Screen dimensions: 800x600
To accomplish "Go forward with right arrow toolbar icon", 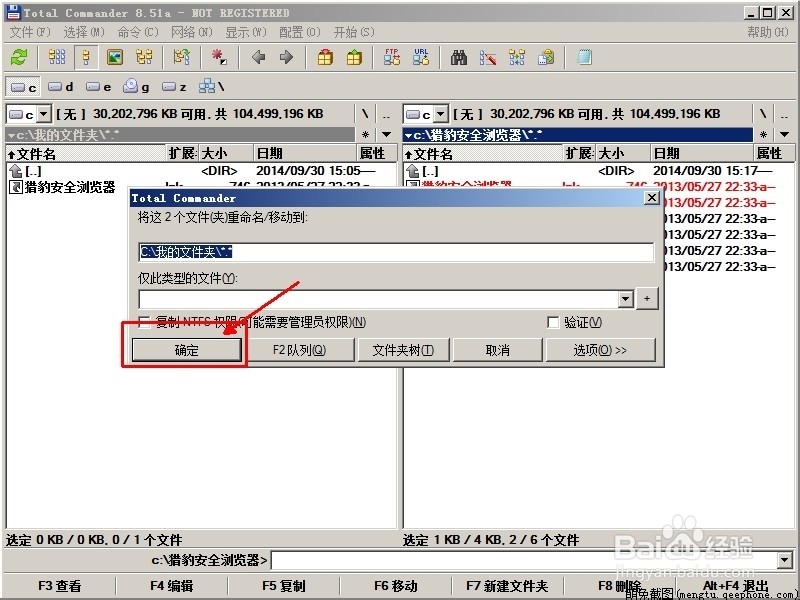I will point(286,57).
